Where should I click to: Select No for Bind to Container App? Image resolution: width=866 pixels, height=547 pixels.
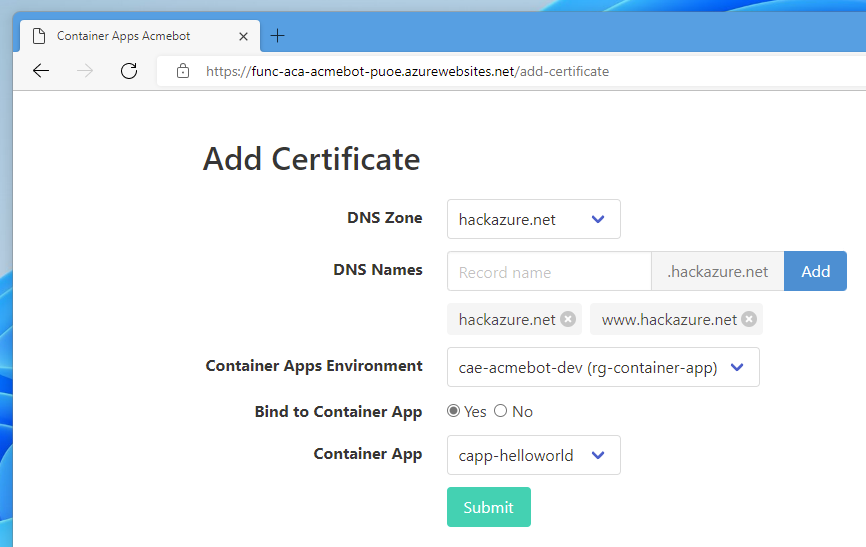(500, 411)
